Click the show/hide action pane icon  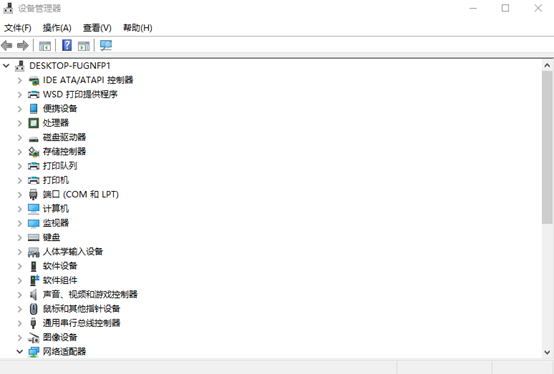(84, 46)
